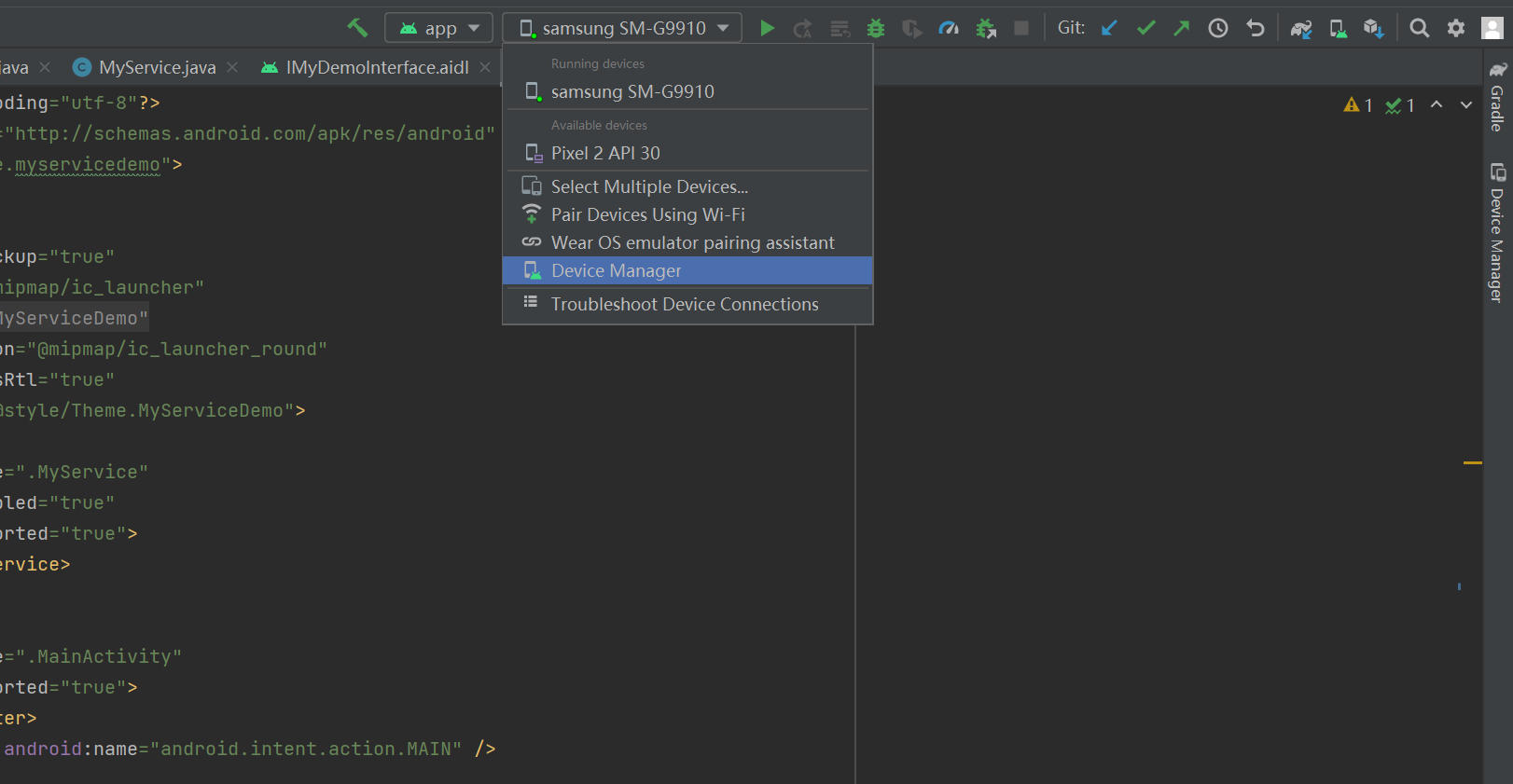Open IDE settings gear icon
Screen dimensions: 1513x784
[1456, 28]
